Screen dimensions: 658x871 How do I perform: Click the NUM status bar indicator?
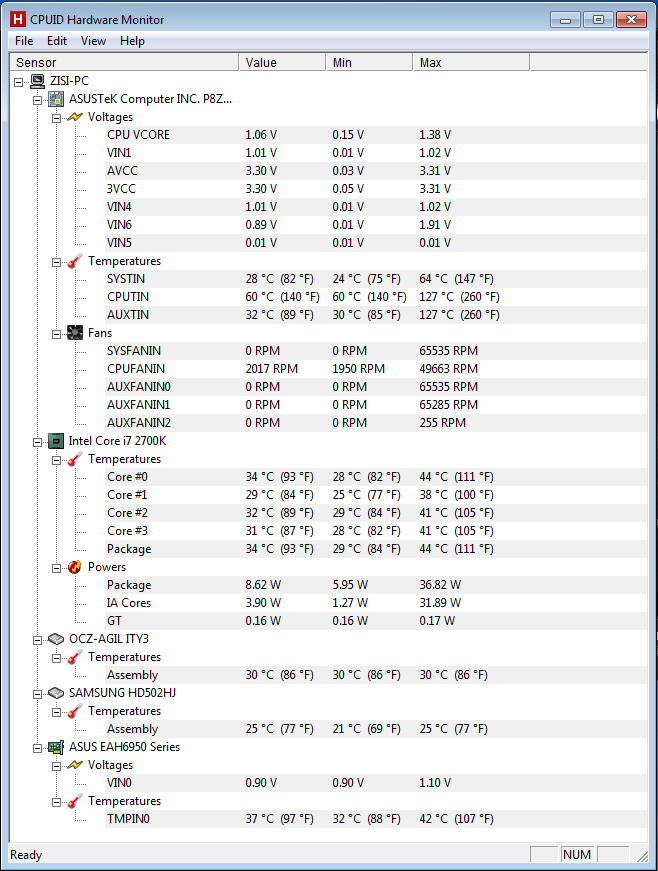pyautogui.click(x=577, y=854)
